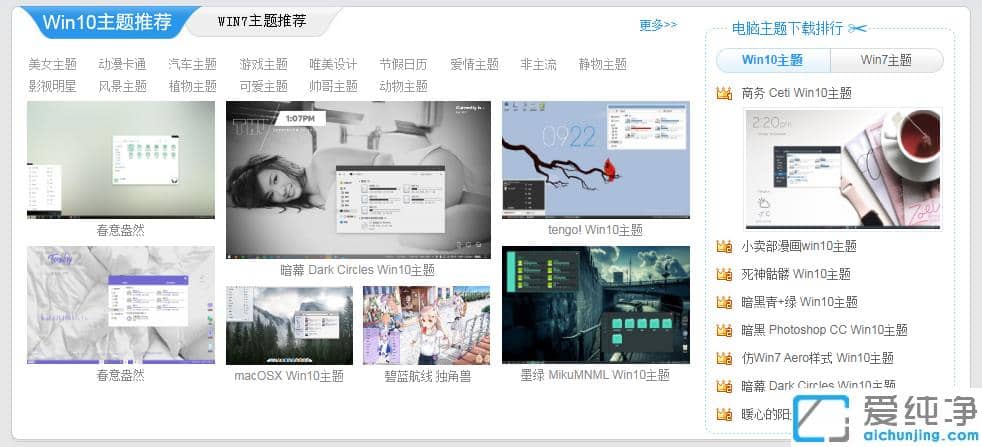Click the crown icon beside 商务 Ceti Win10主题
Image resolution: width=982 pixels, height=447 pixels.
tap(725, 94)
